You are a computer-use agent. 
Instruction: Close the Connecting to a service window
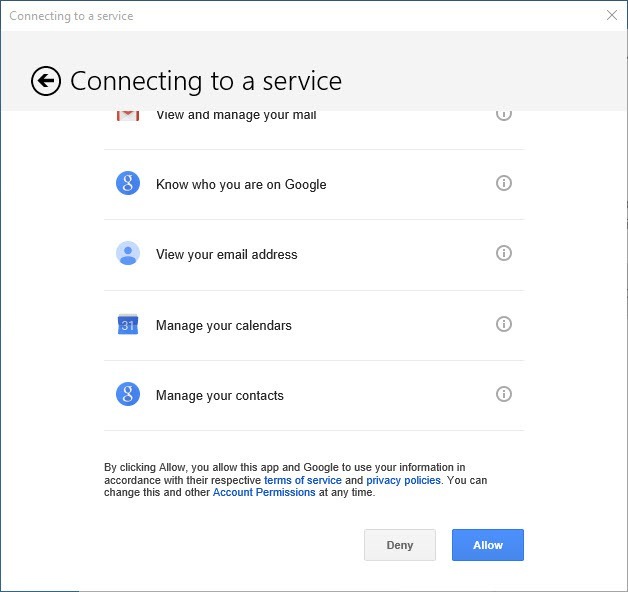(611, 15)
